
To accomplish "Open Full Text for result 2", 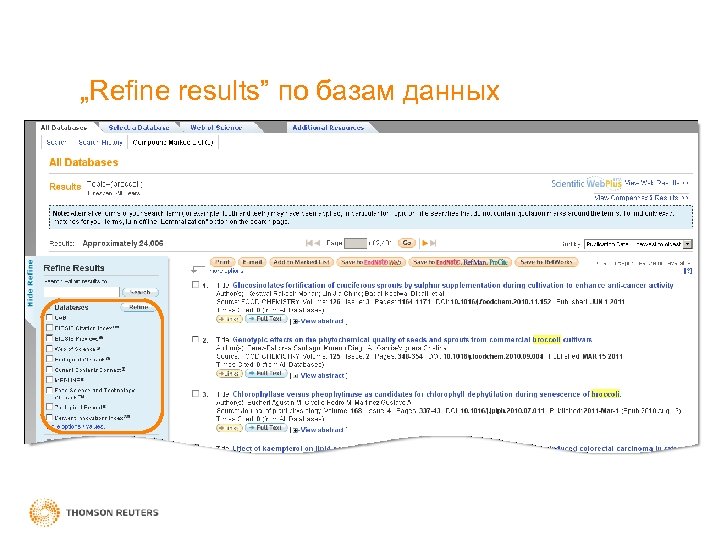I will click(266, 373).
